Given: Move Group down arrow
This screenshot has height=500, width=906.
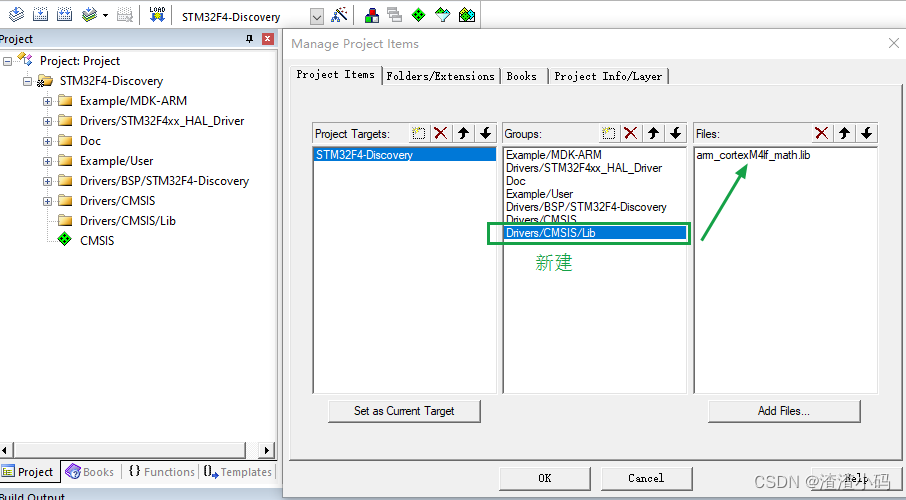Looking at the screenshot, I should pos(675,134).
